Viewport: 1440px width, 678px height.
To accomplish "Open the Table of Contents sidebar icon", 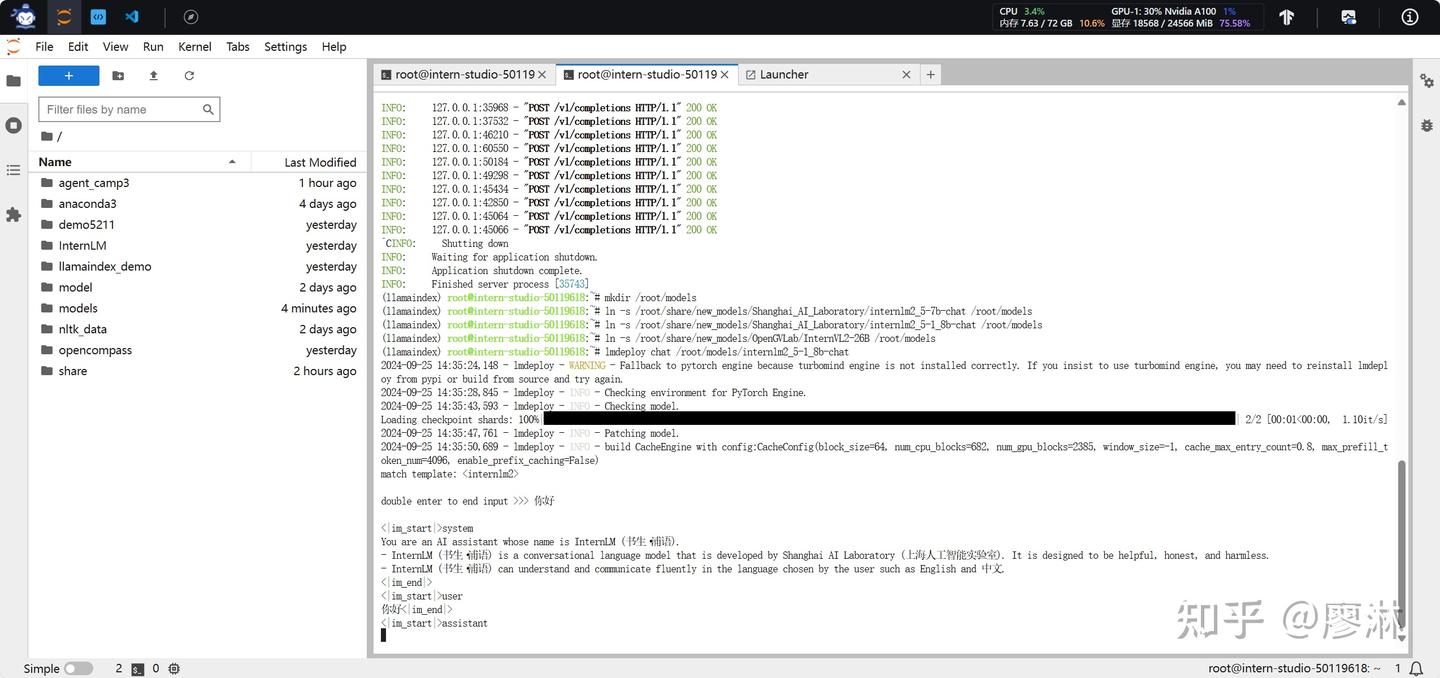I will pyautogui.click(x=14, y=170).
